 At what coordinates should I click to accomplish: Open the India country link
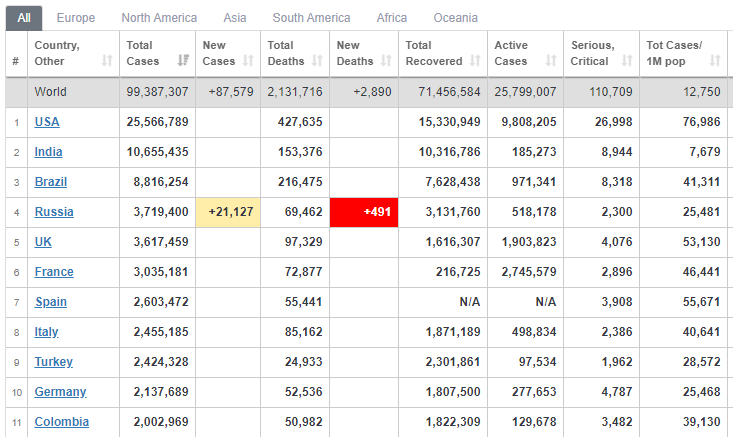[x=48, y=152]
